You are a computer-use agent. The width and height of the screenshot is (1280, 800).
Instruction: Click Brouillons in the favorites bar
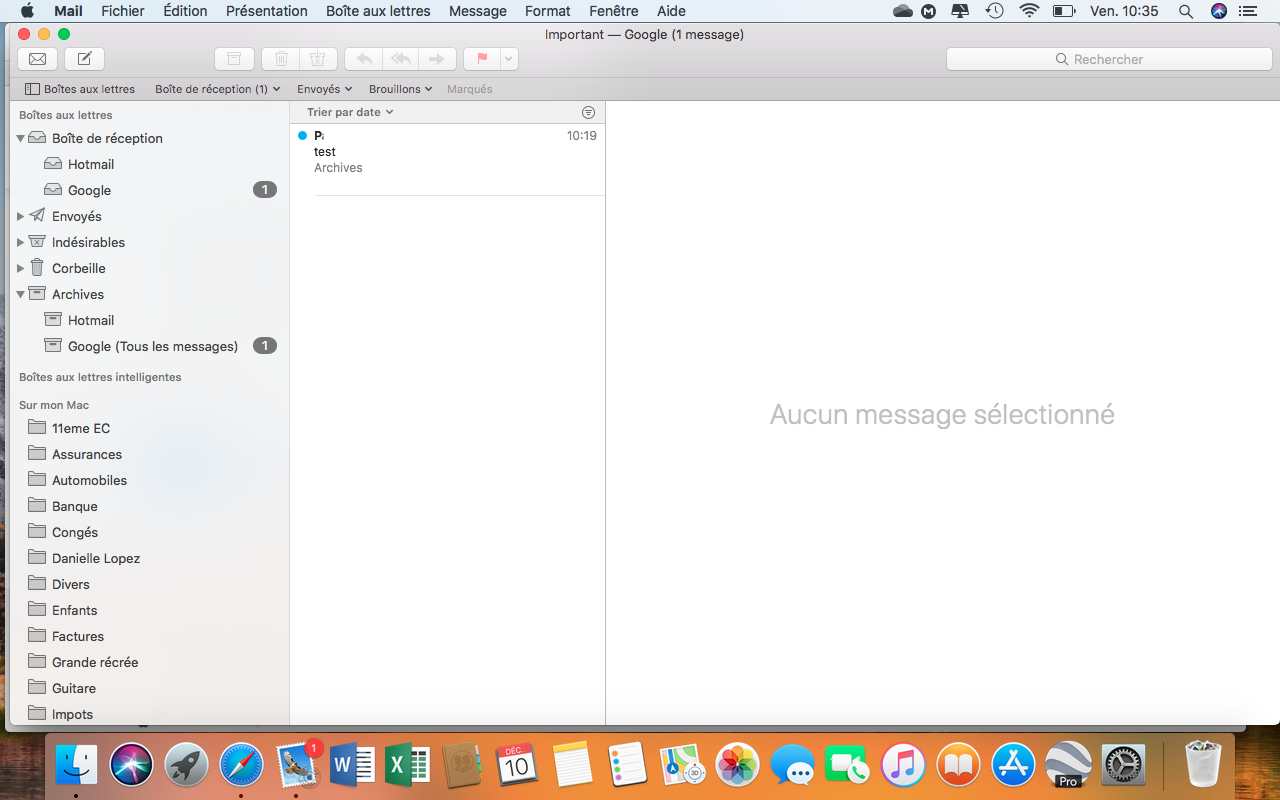(x=400, y=89)
